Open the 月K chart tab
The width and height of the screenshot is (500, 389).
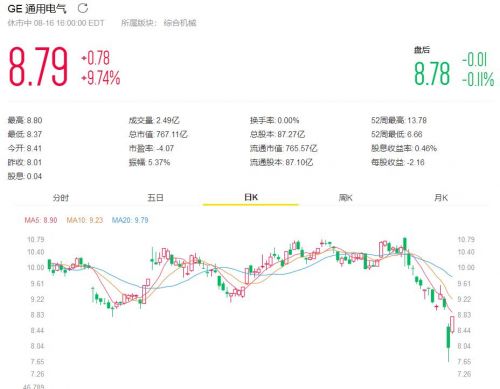pyautogui.click(x=441, y=198)
